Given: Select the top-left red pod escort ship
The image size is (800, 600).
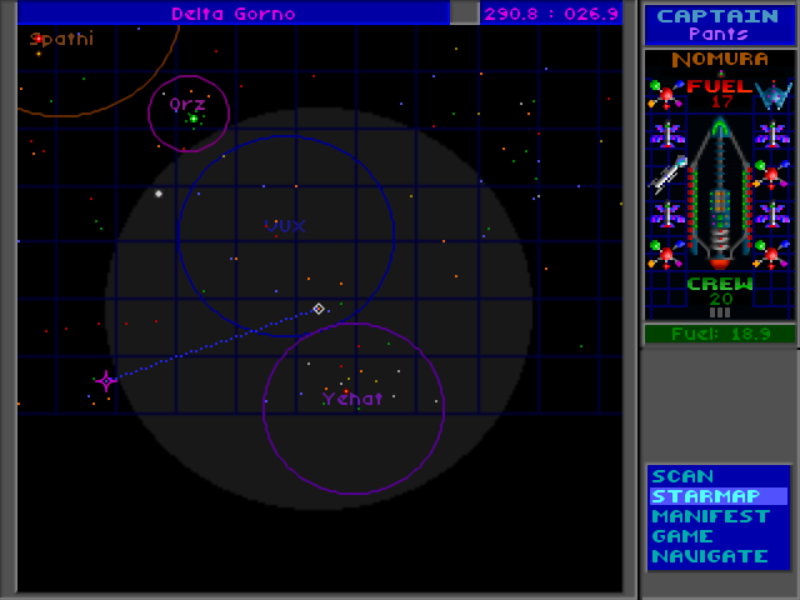Looking at the screenshot, I should point(666,94).
